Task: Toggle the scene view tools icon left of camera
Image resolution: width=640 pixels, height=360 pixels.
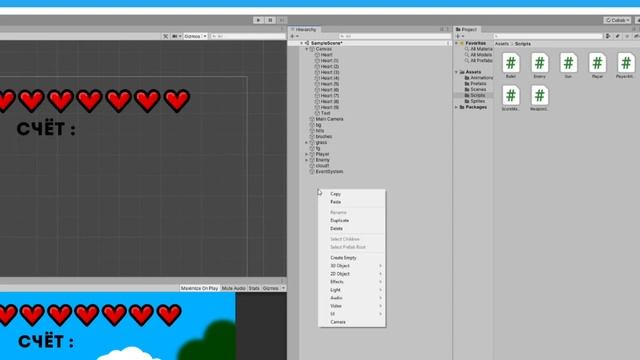Action: click(165, 36)
